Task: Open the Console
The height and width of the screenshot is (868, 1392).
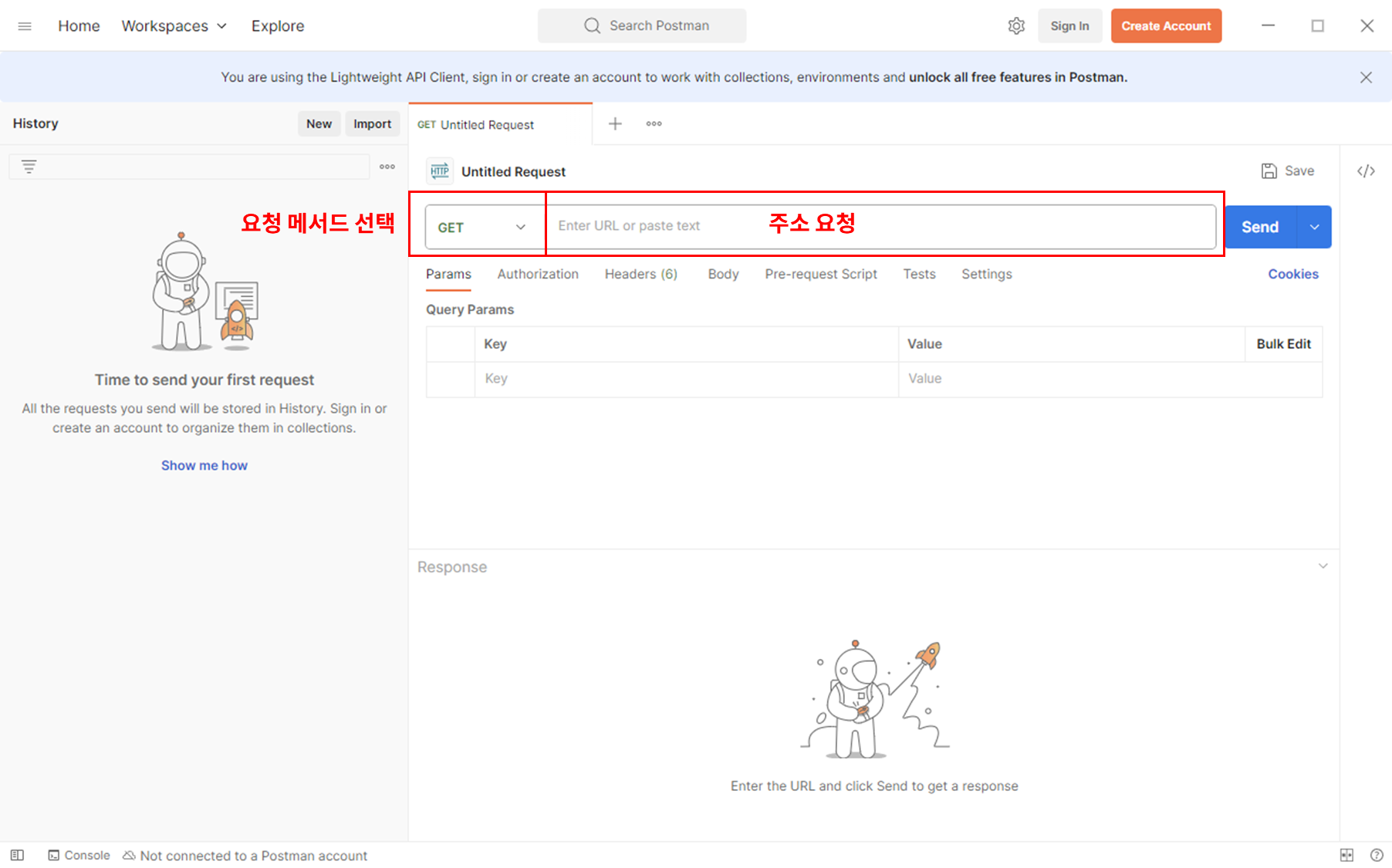Action: pyautogui.click(x=79, y=855)
